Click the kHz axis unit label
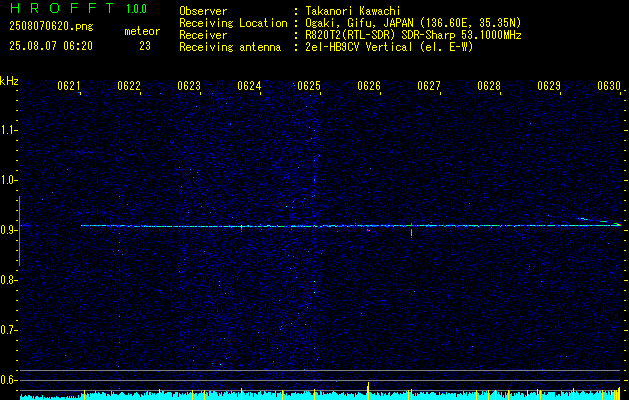 click(x=9, y=81)
